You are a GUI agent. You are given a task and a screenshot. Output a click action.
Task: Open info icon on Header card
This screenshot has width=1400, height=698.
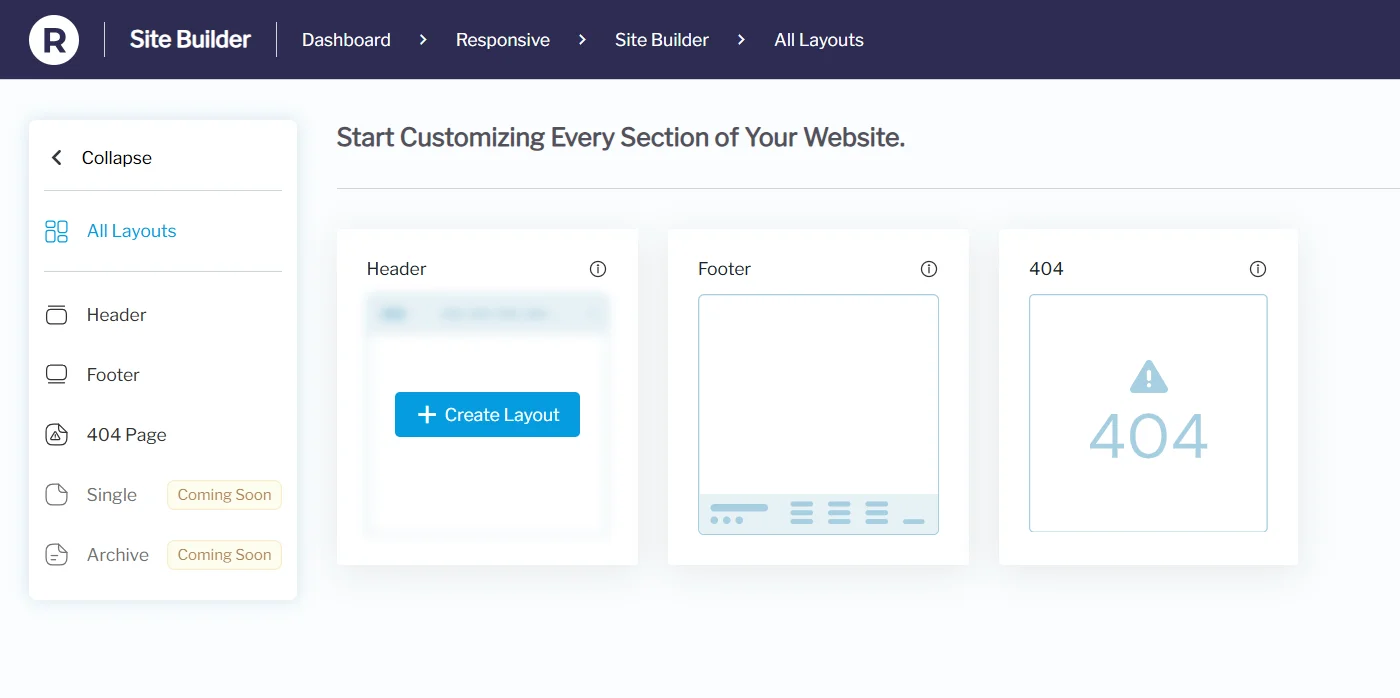[x=598, y=269]
